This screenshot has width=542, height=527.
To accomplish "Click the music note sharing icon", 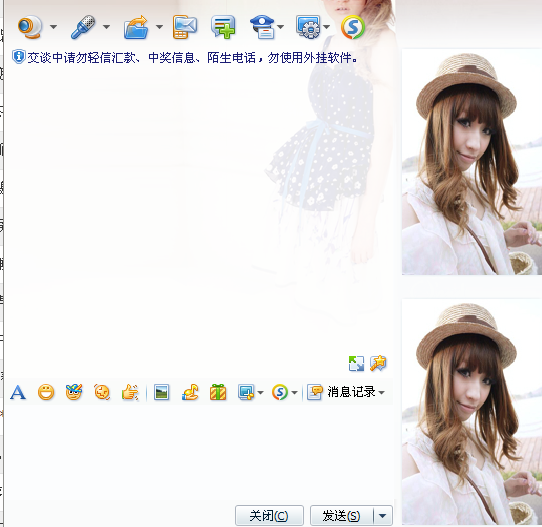I will [x=190, y=393].
